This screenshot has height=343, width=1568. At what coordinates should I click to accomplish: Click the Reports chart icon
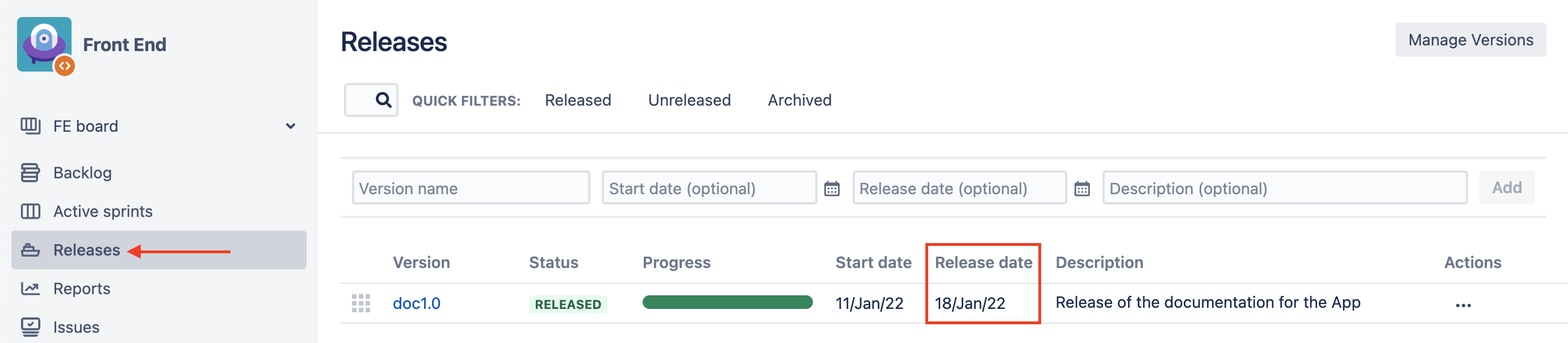31,288
